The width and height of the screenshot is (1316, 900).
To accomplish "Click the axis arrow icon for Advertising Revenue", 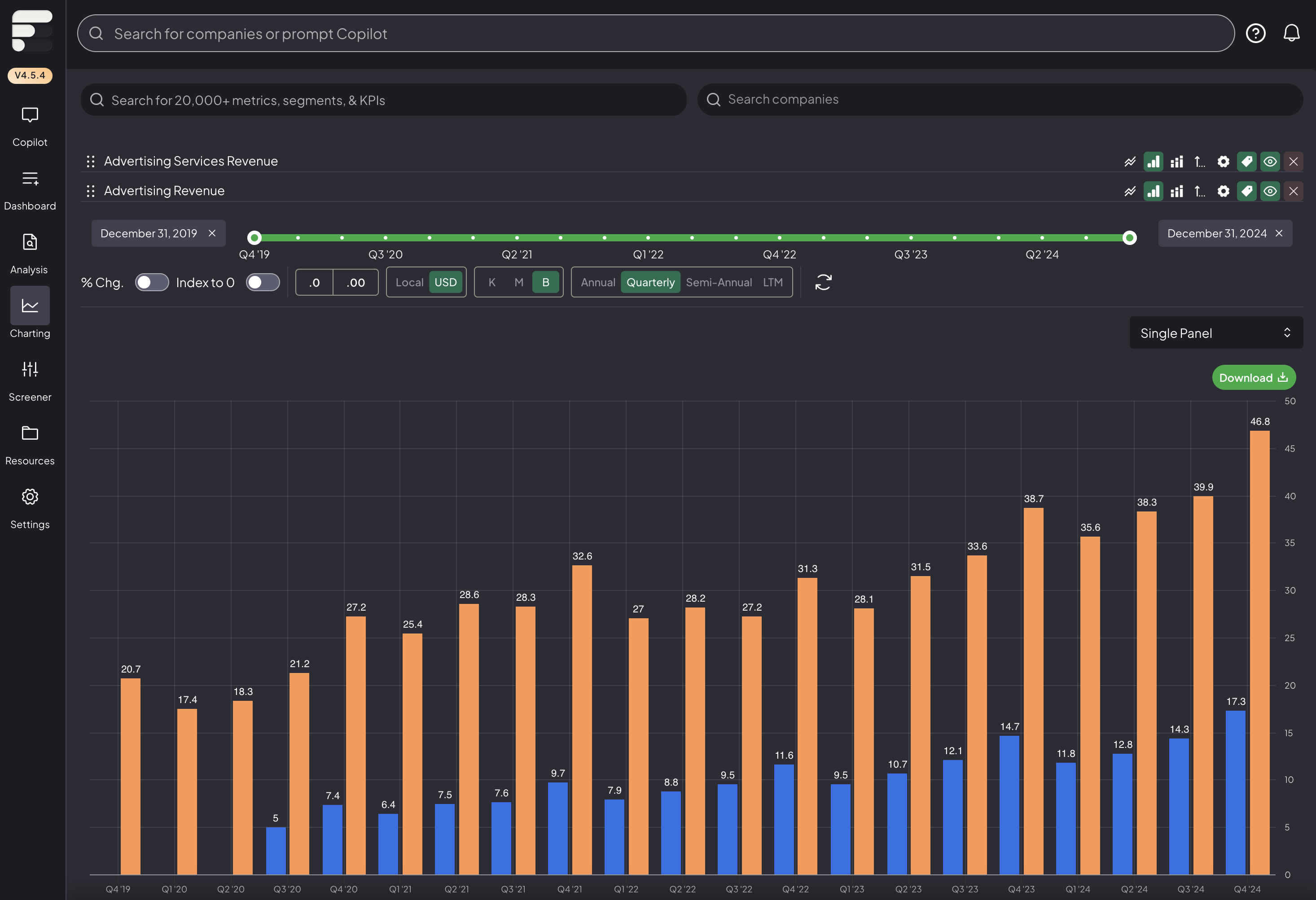I will coord(1199,191).
